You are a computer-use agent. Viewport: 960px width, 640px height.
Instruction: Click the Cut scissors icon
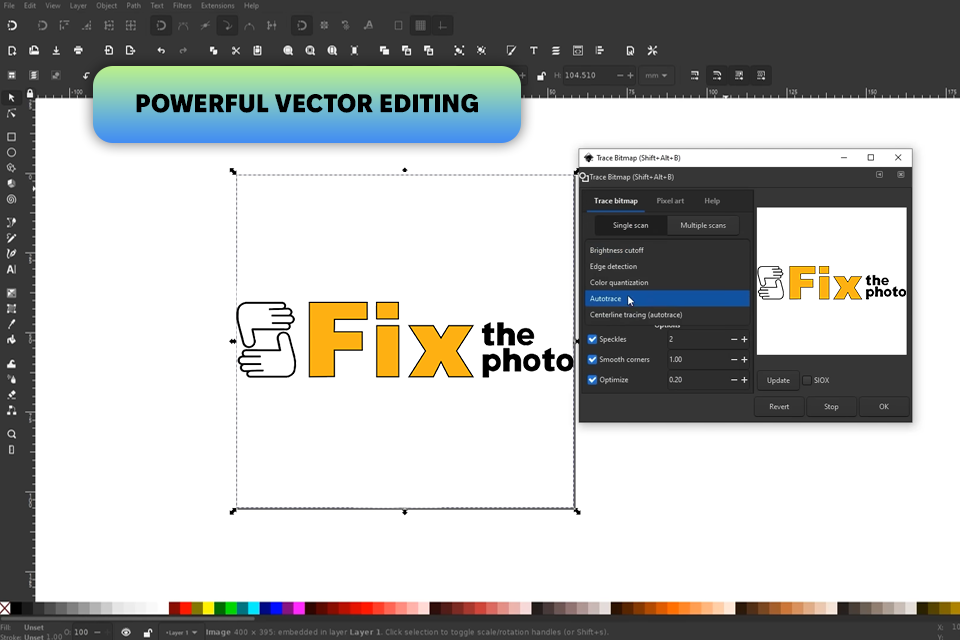(x=236, y=50)
